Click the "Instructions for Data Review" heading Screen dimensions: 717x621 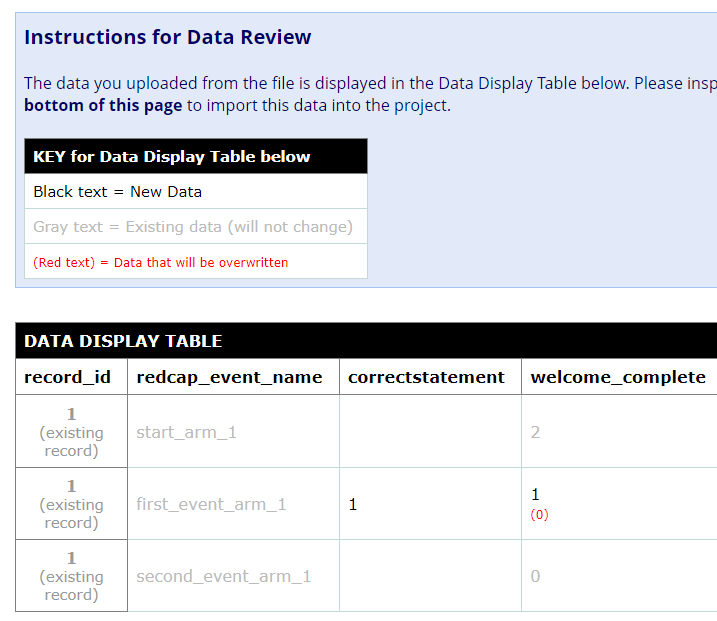pos(167,37)
